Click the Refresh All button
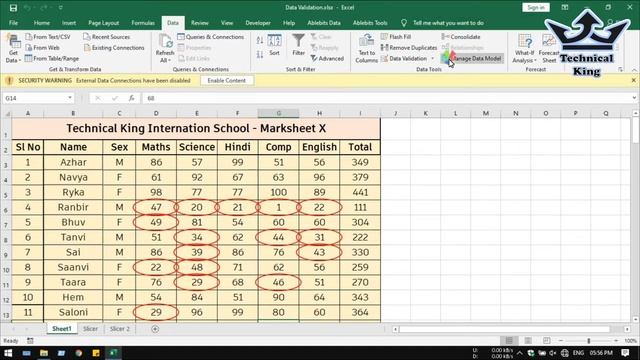640x360 pixels. tap(165, 49)
